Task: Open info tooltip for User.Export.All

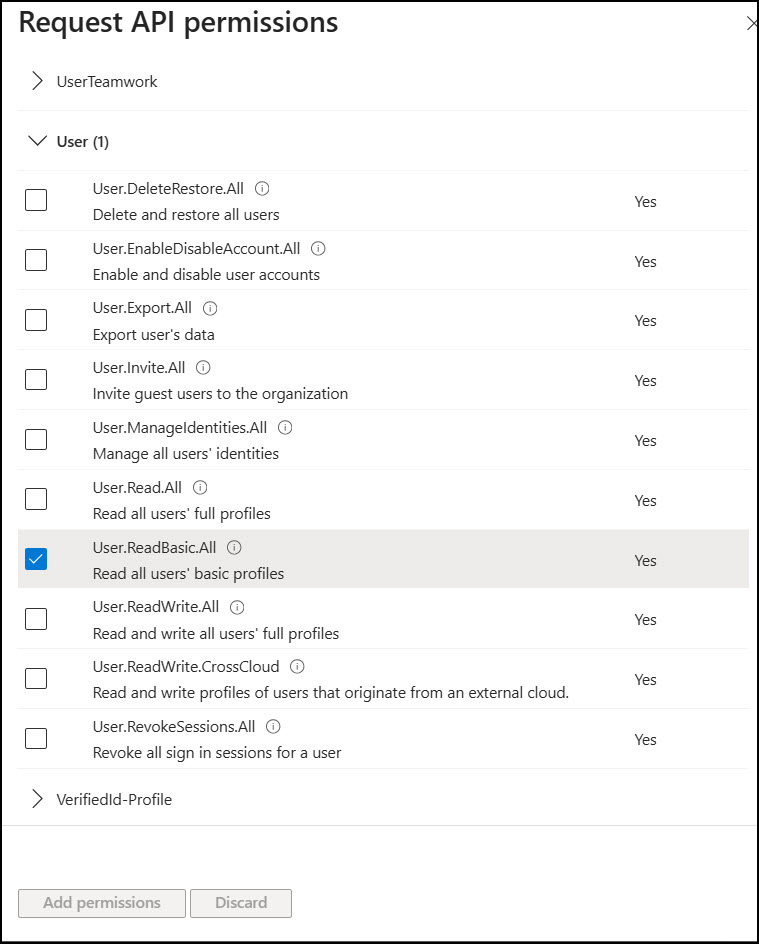Action: tap(210, 308)
